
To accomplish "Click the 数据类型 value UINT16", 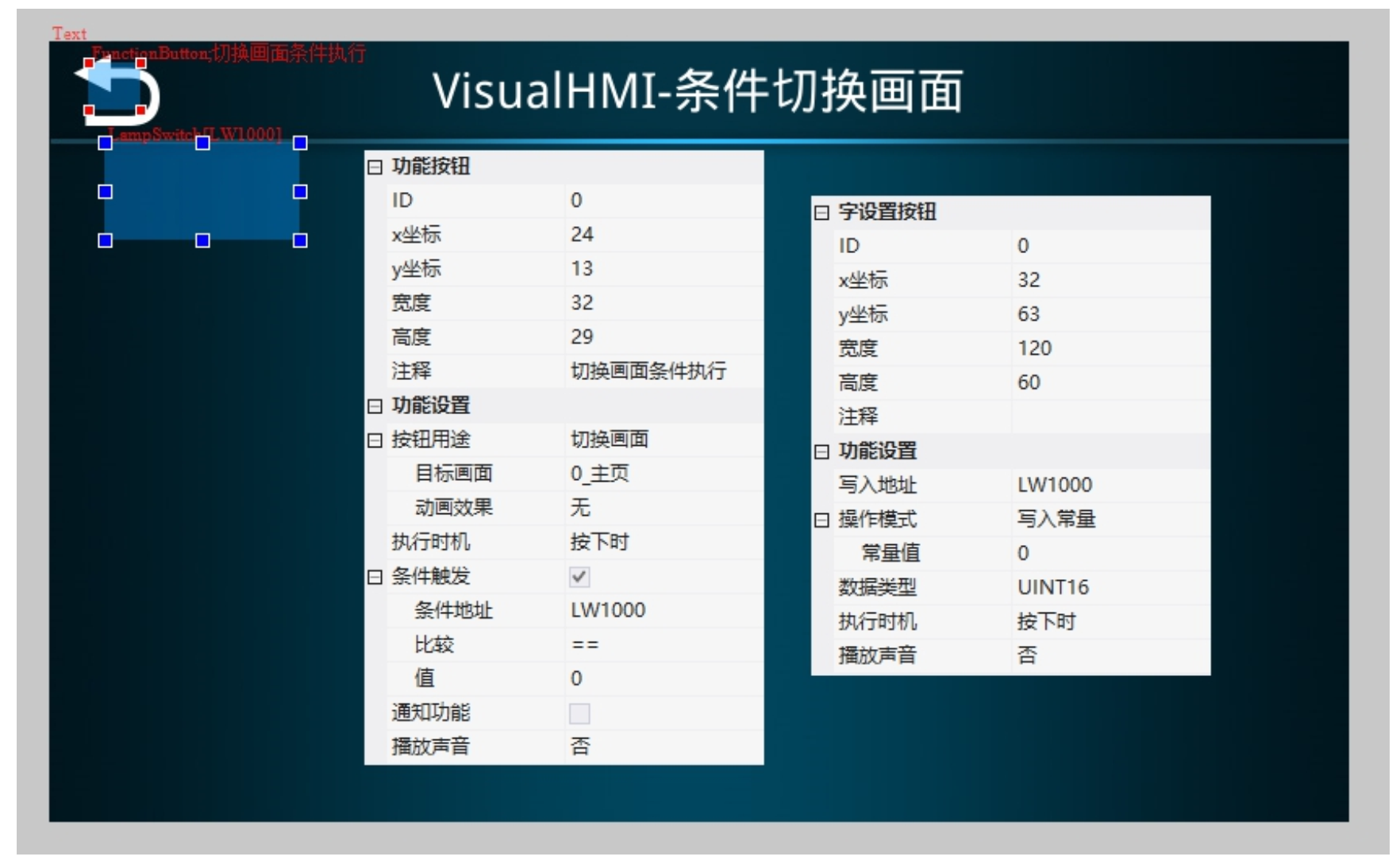I will [1052, 587].
